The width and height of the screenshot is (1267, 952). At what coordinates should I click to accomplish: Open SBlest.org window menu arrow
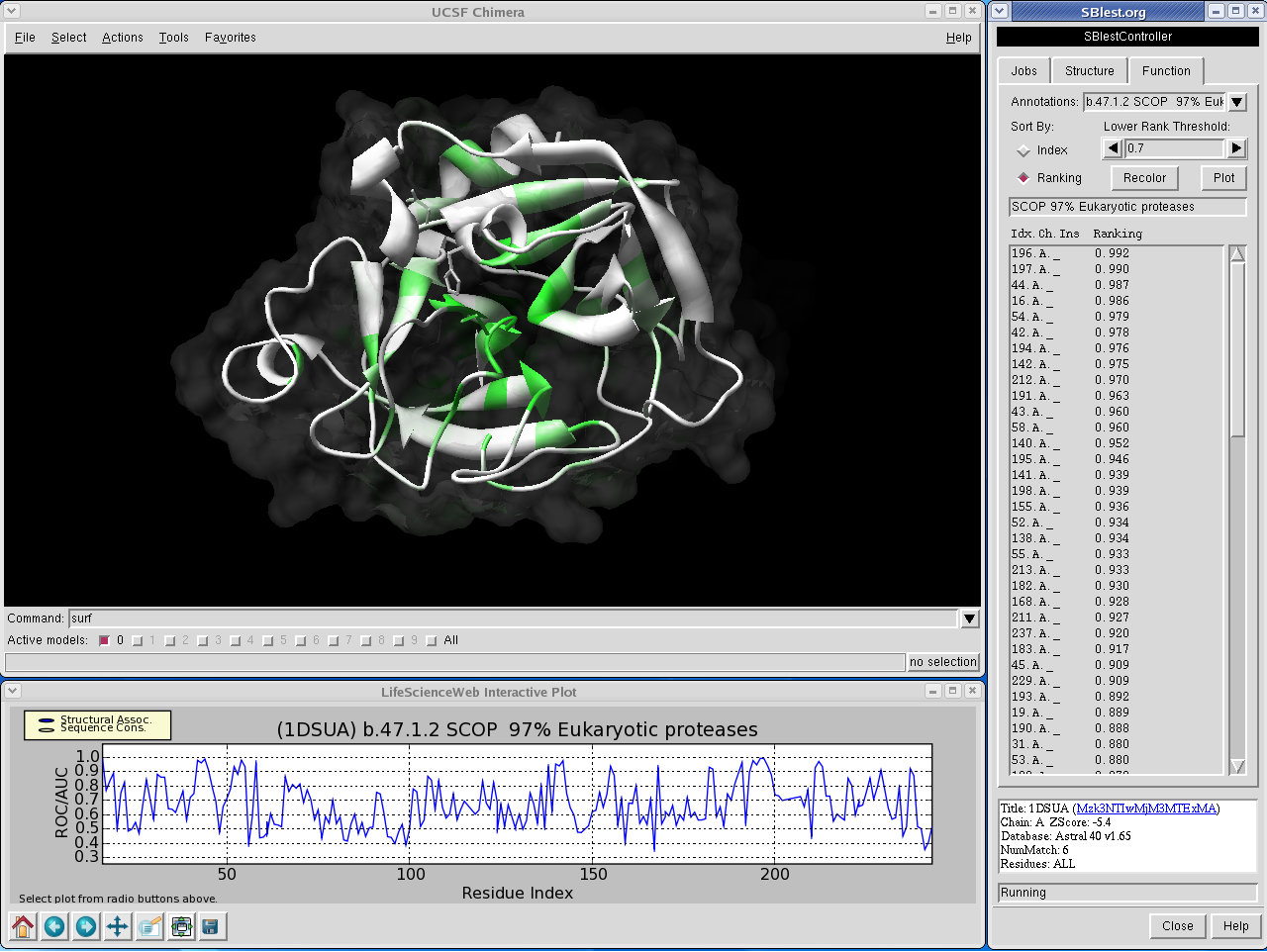[x=1000, y=11]
